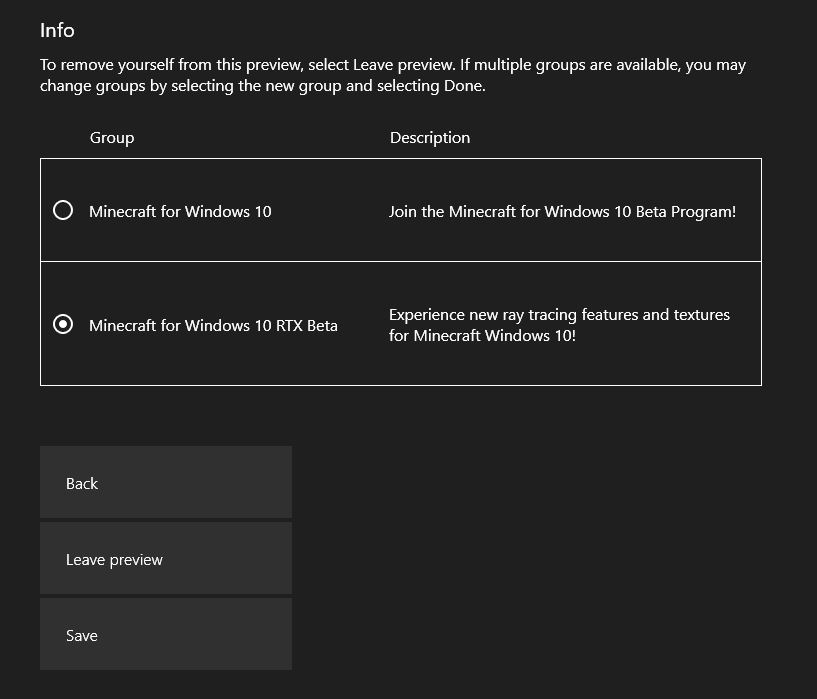Select the Minecraft for Windows 10 RTX Beta radio button
Viewport: 817px width, 699px height.
coord(63,325)
